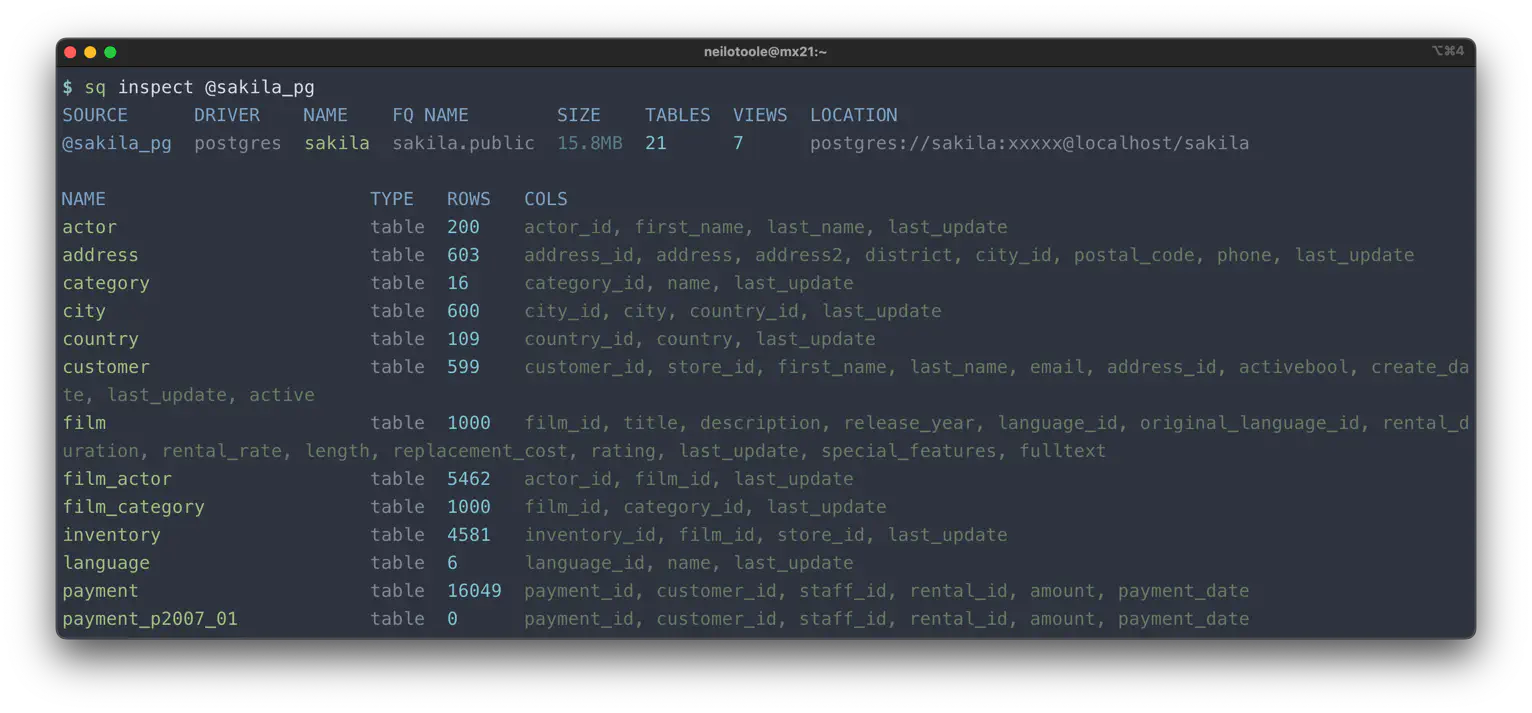Click the film_actor table name
Image resolution: width=1532 pixels, height=713 pixels.
(117, 479)
